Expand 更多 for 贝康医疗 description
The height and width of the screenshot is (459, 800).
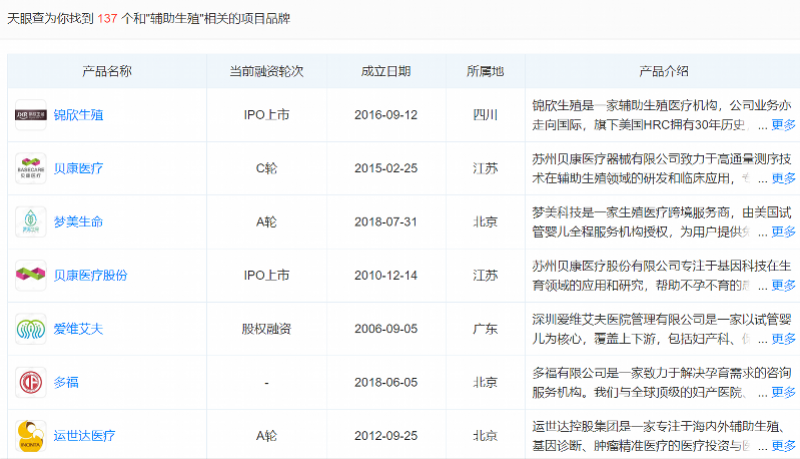coord(783,178)
